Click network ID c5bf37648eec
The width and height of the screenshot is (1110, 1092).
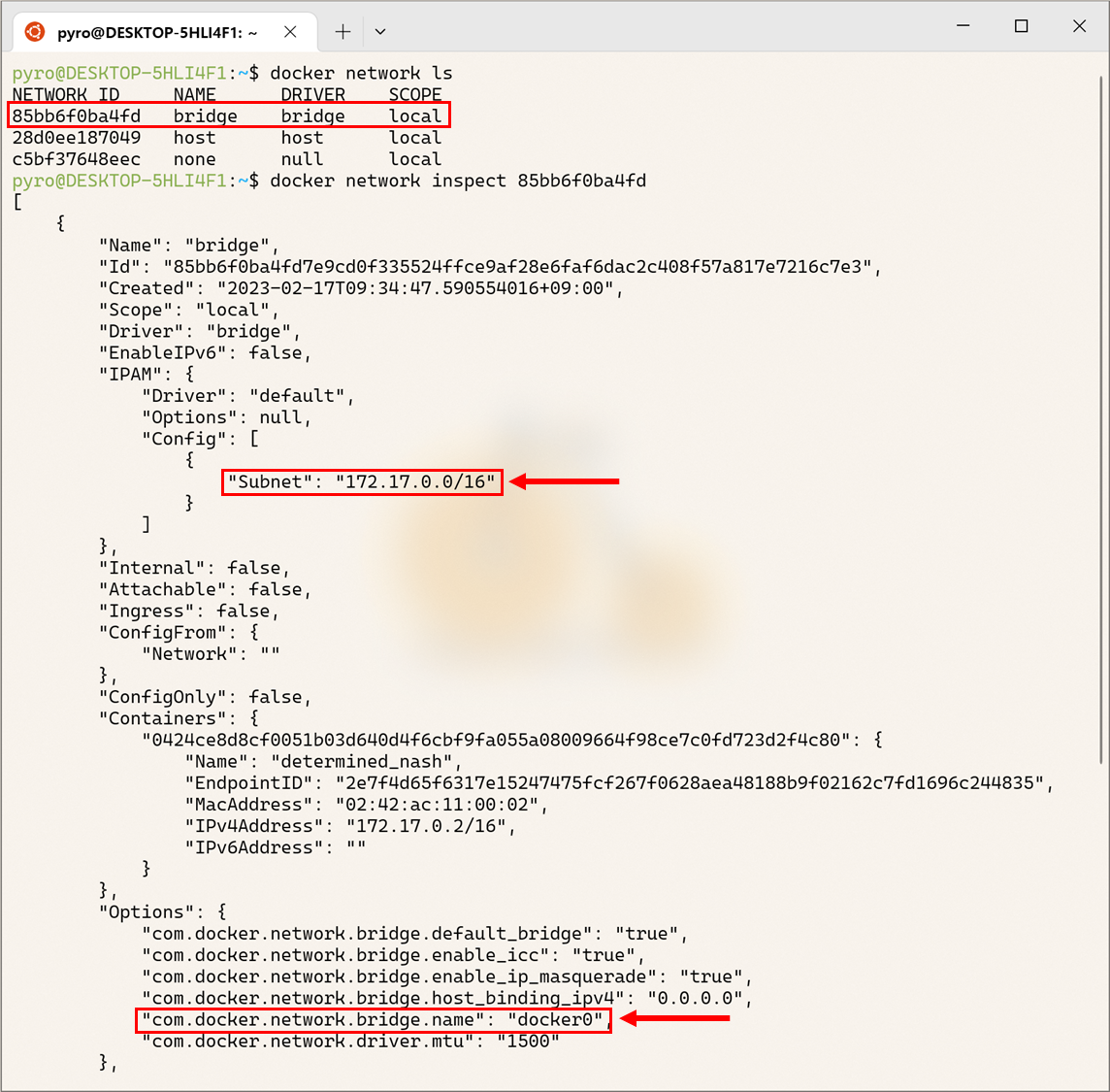pos(77,159)
